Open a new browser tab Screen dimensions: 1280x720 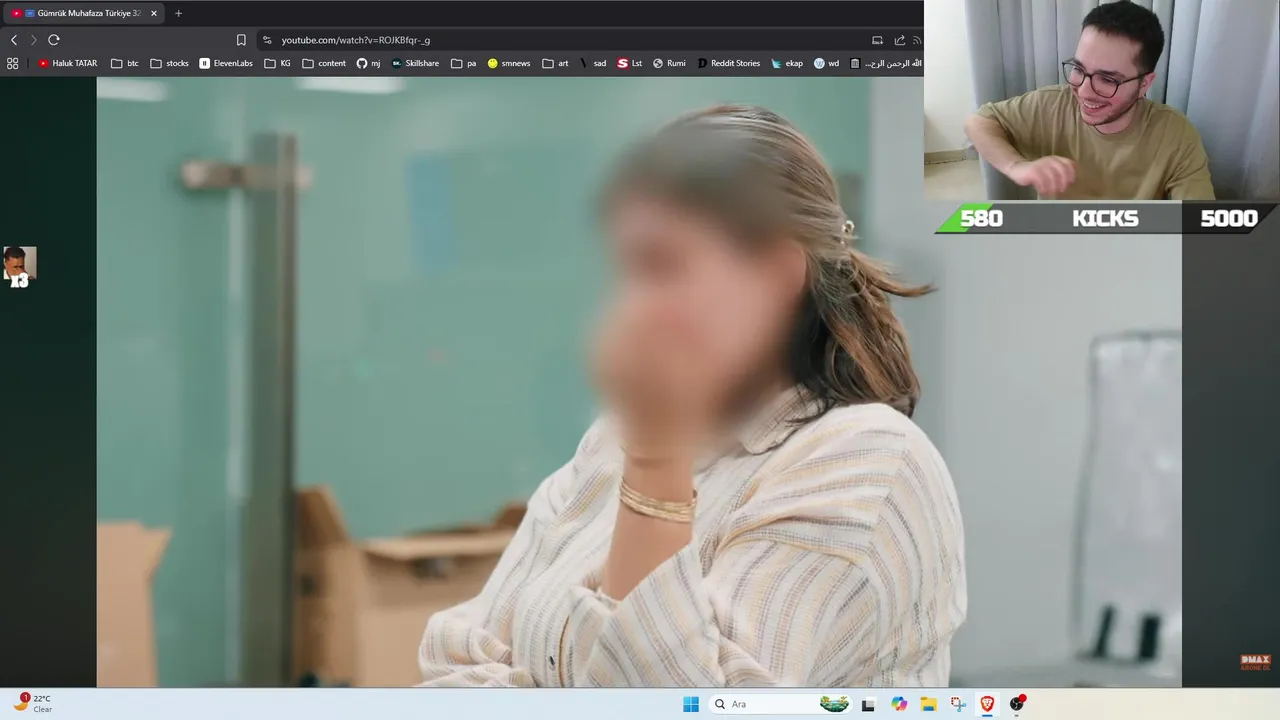click(x=178, y=13)
